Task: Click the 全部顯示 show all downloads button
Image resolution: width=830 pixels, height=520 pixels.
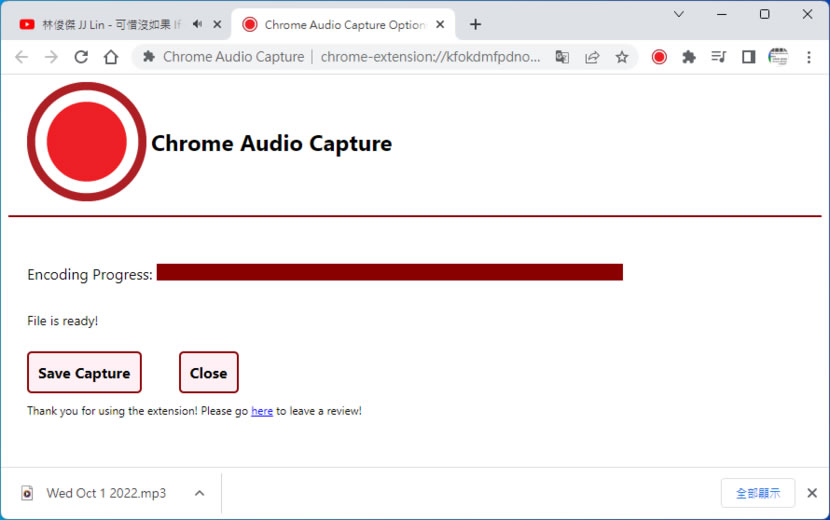Action: [758, 493]
